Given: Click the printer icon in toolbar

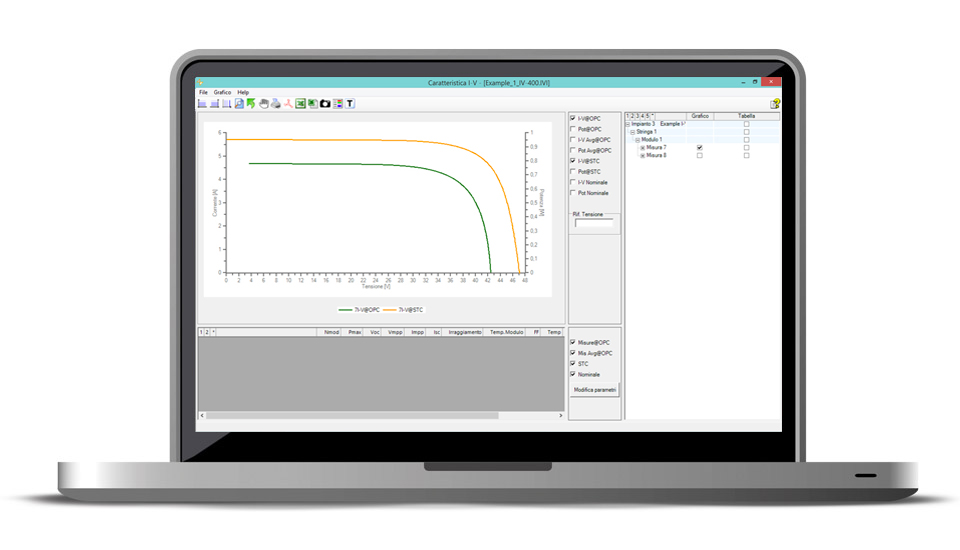Looking at the screenshot, I should point(275,103).
